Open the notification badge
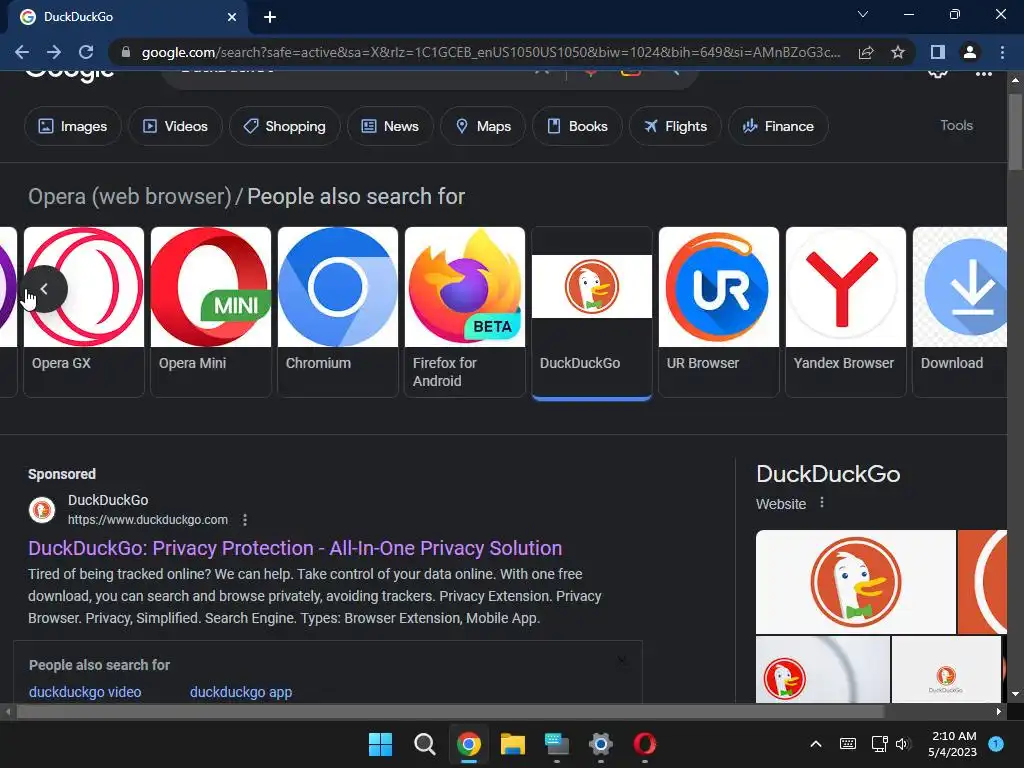This screenshot has height=768, width=1024. click(996, 744)
